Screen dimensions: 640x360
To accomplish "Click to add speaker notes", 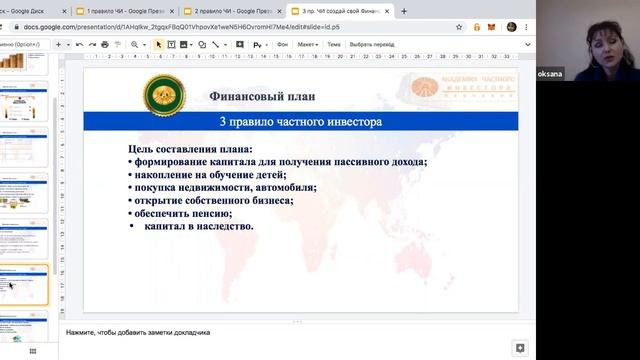I will [138, 333].
